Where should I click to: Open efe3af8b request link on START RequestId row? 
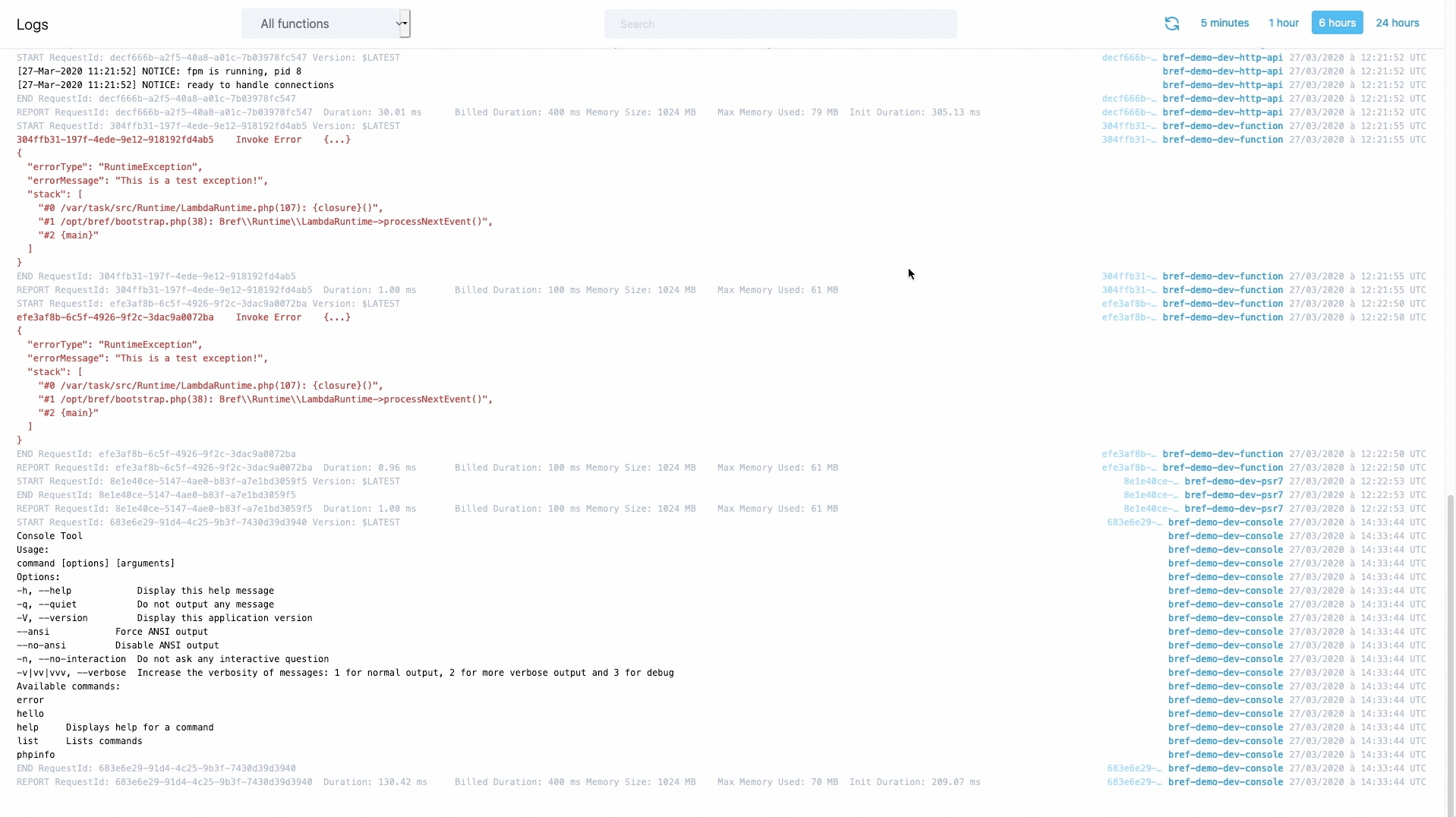tap(1129, 304)
